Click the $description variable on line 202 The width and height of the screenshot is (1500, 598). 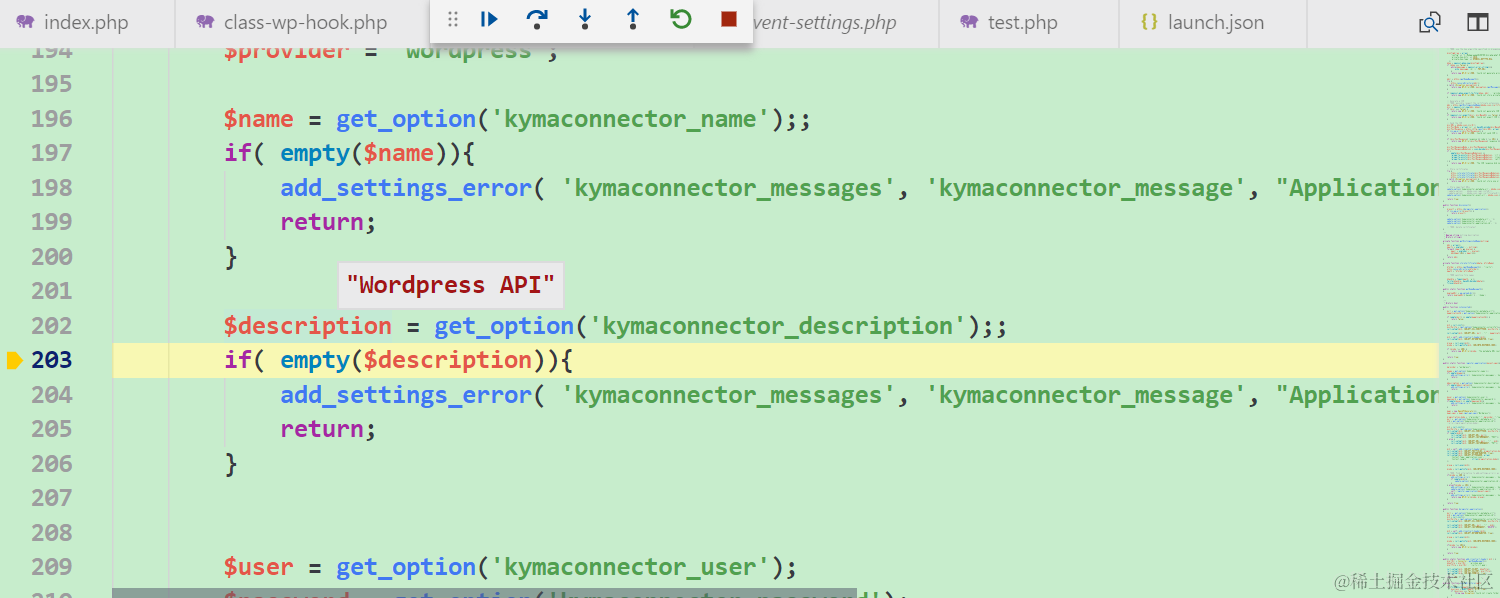308,326
